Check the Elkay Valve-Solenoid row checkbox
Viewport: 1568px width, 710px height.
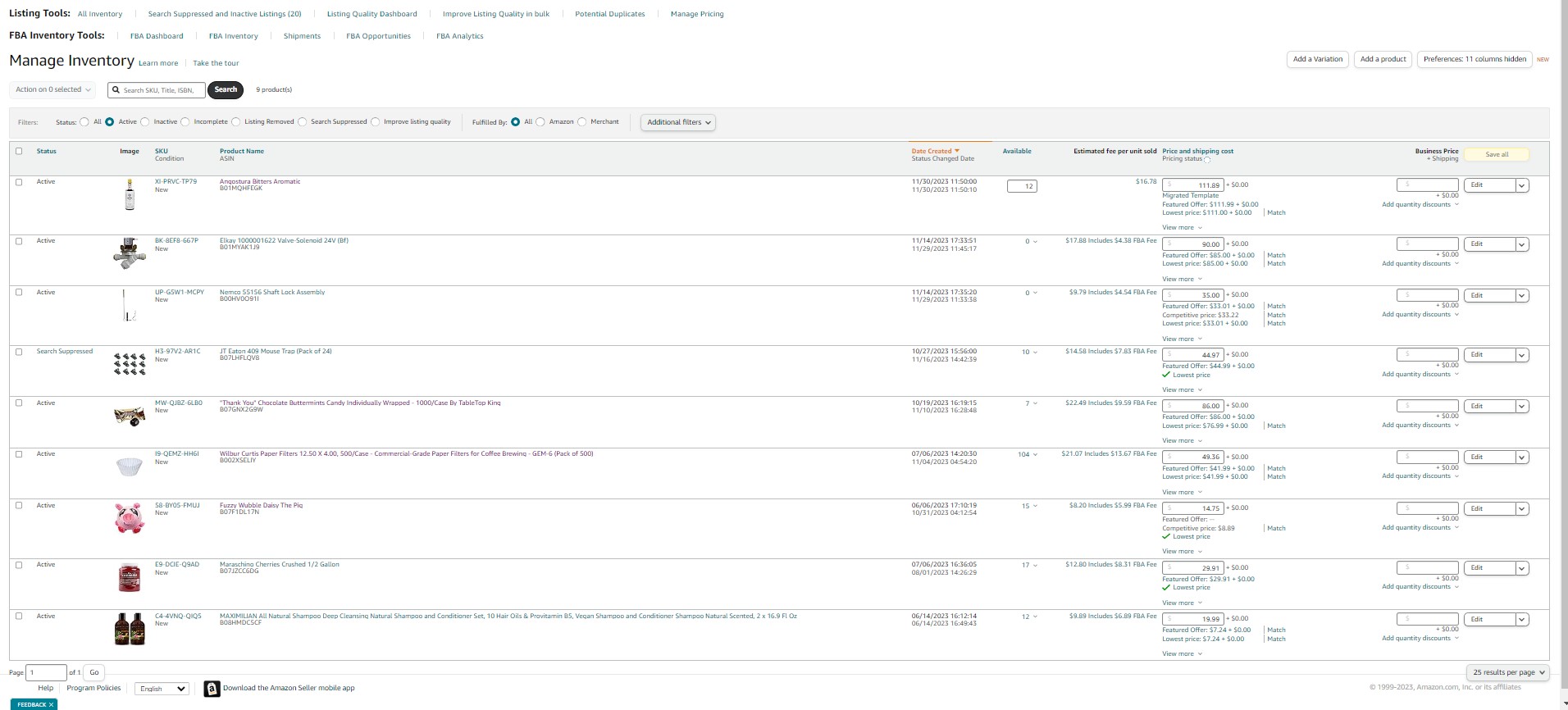(x=19, y=241)
